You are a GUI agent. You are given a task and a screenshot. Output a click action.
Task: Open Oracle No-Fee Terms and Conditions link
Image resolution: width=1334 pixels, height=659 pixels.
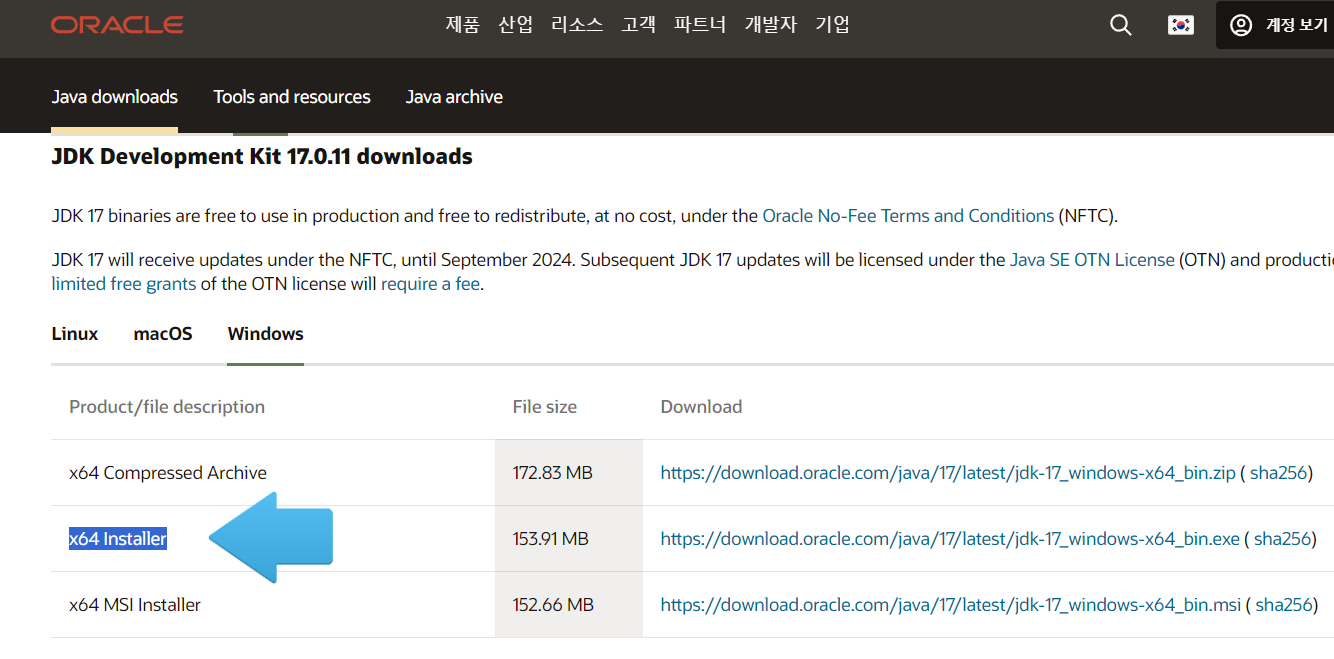(x=908, y=216)
